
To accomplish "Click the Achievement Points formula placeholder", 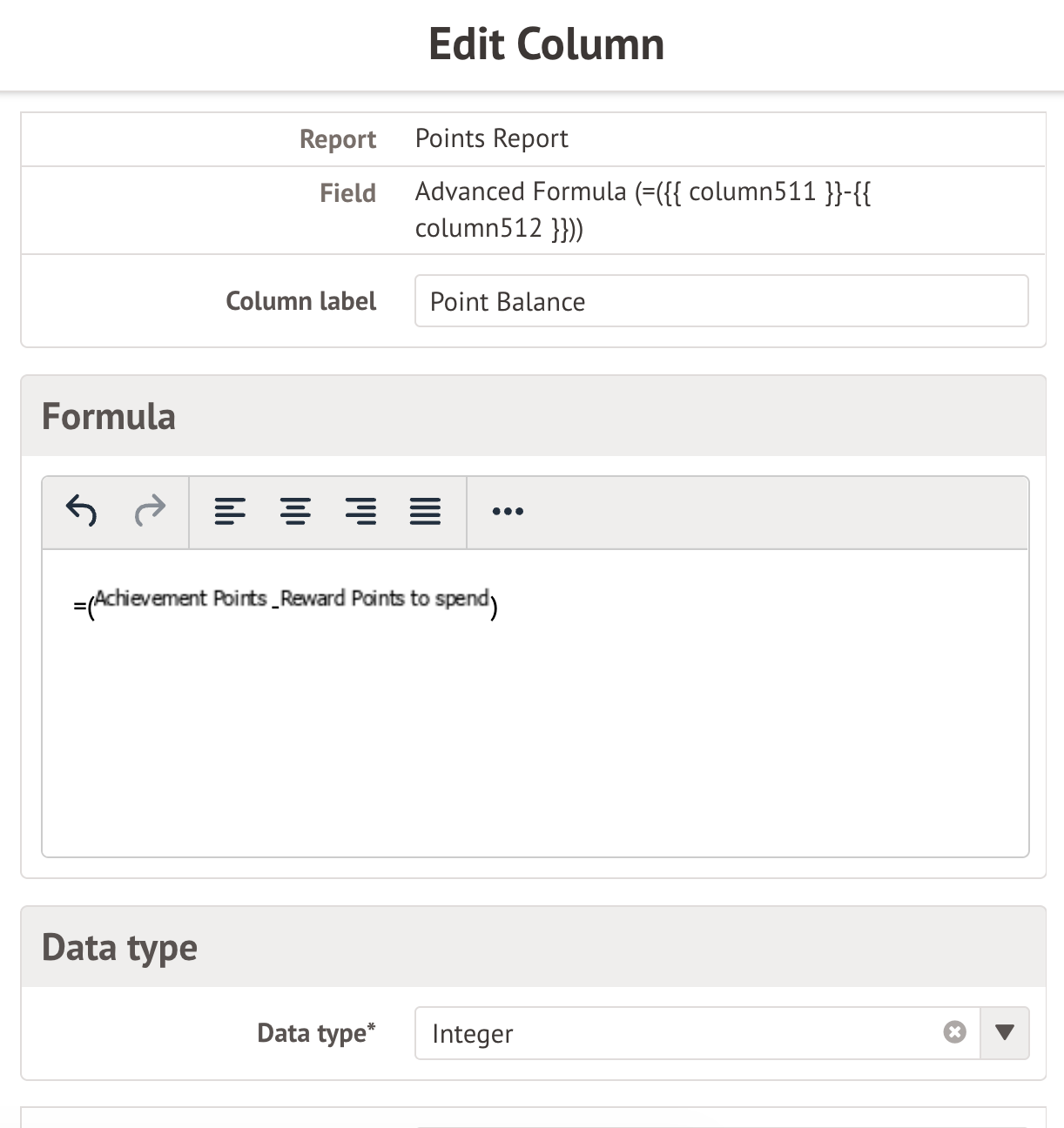I will [180, 599].
